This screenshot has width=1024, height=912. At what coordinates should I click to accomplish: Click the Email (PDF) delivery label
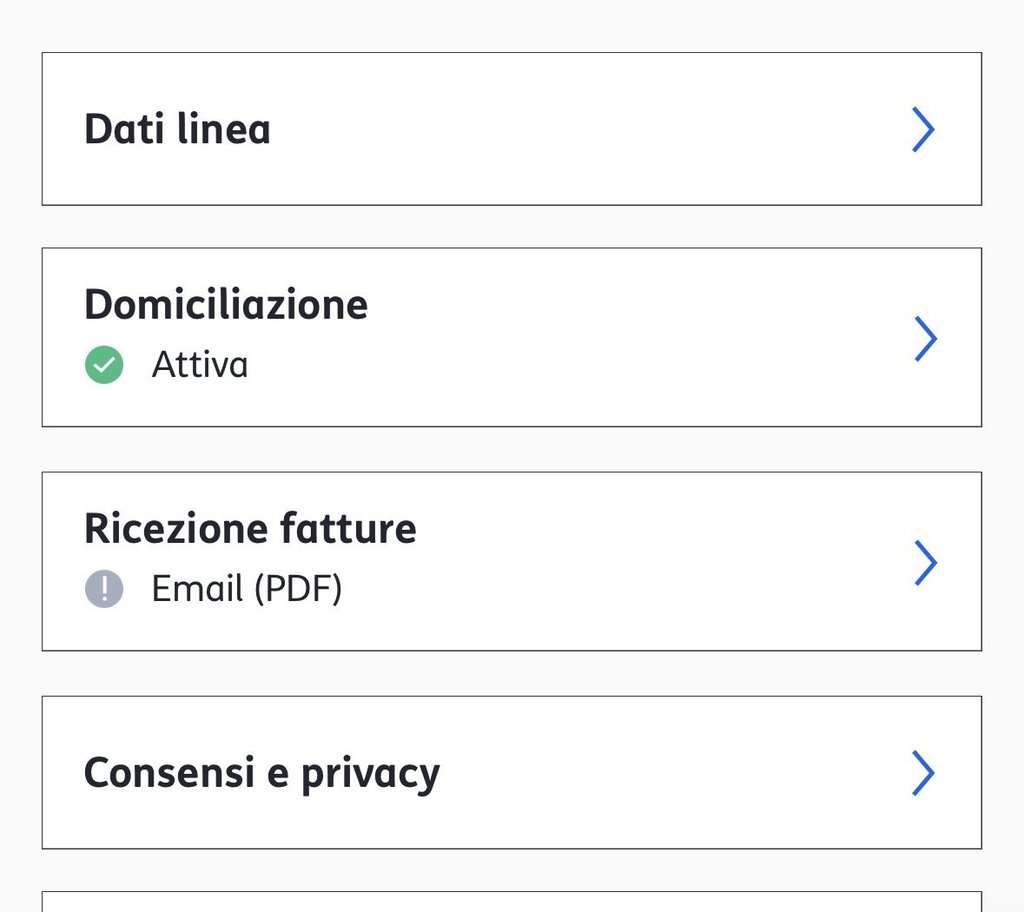[247, 590]
